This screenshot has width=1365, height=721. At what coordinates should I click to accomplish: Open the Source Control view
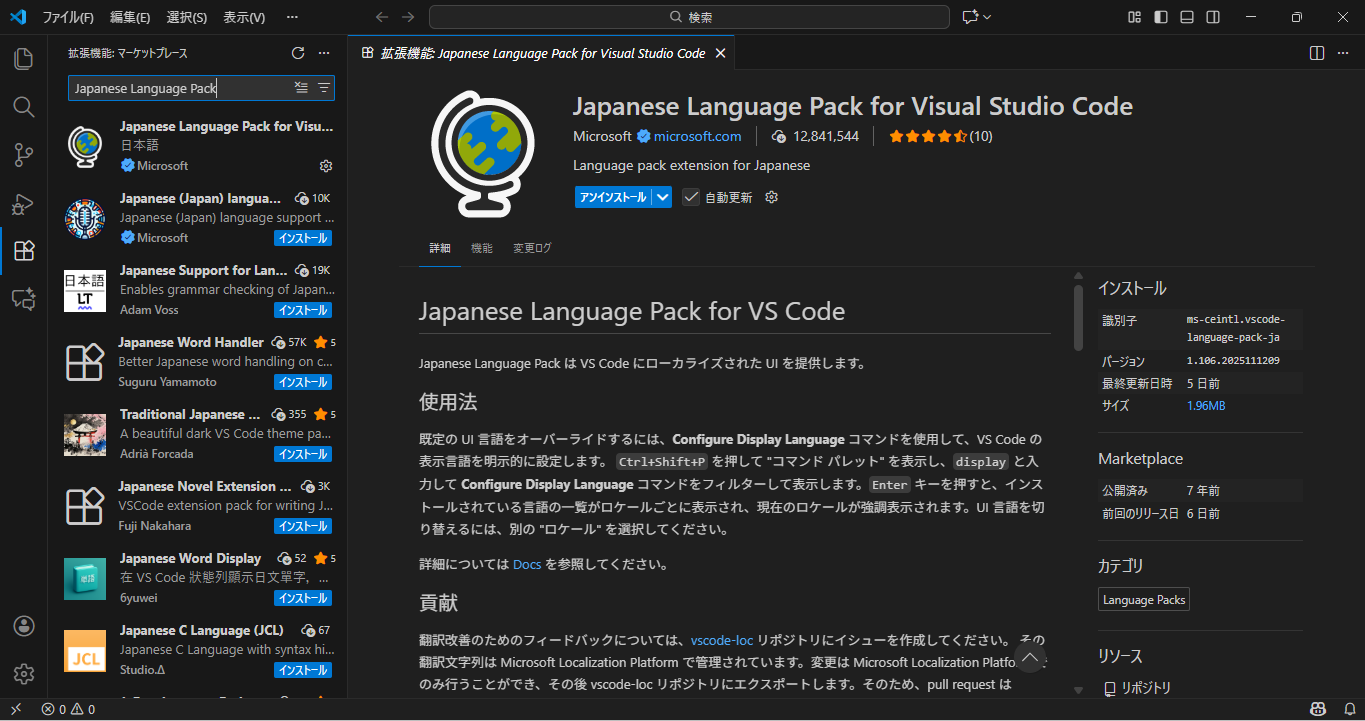tap(23, 154)
